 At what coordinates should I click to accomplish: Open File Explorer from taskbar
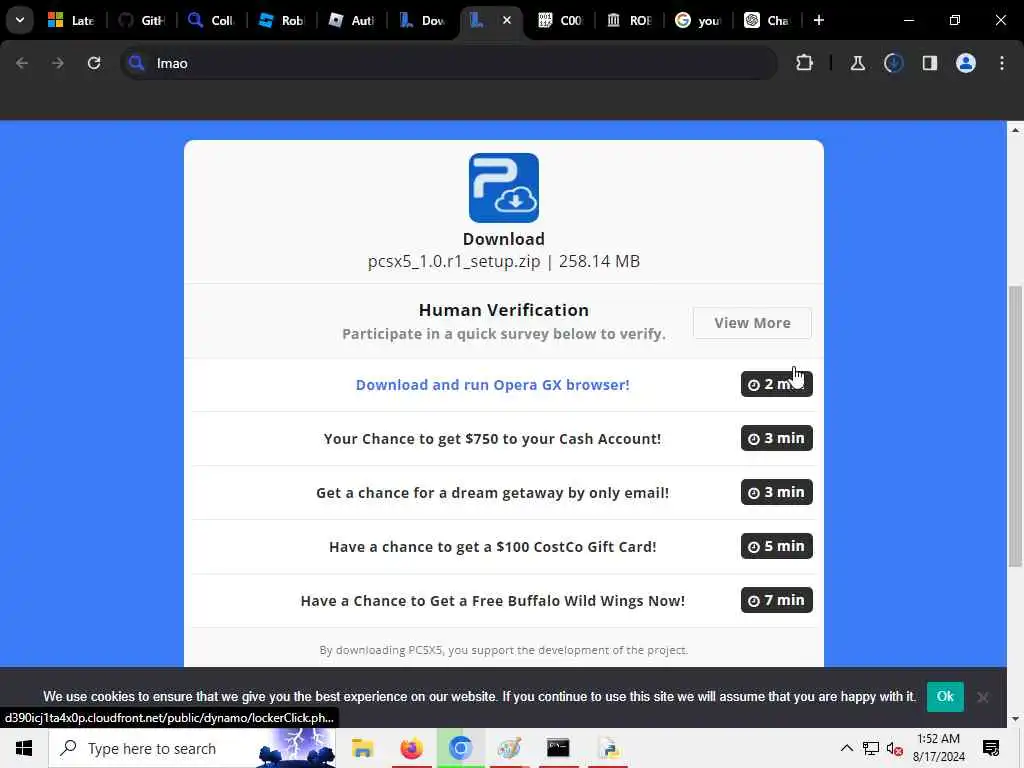362,748
